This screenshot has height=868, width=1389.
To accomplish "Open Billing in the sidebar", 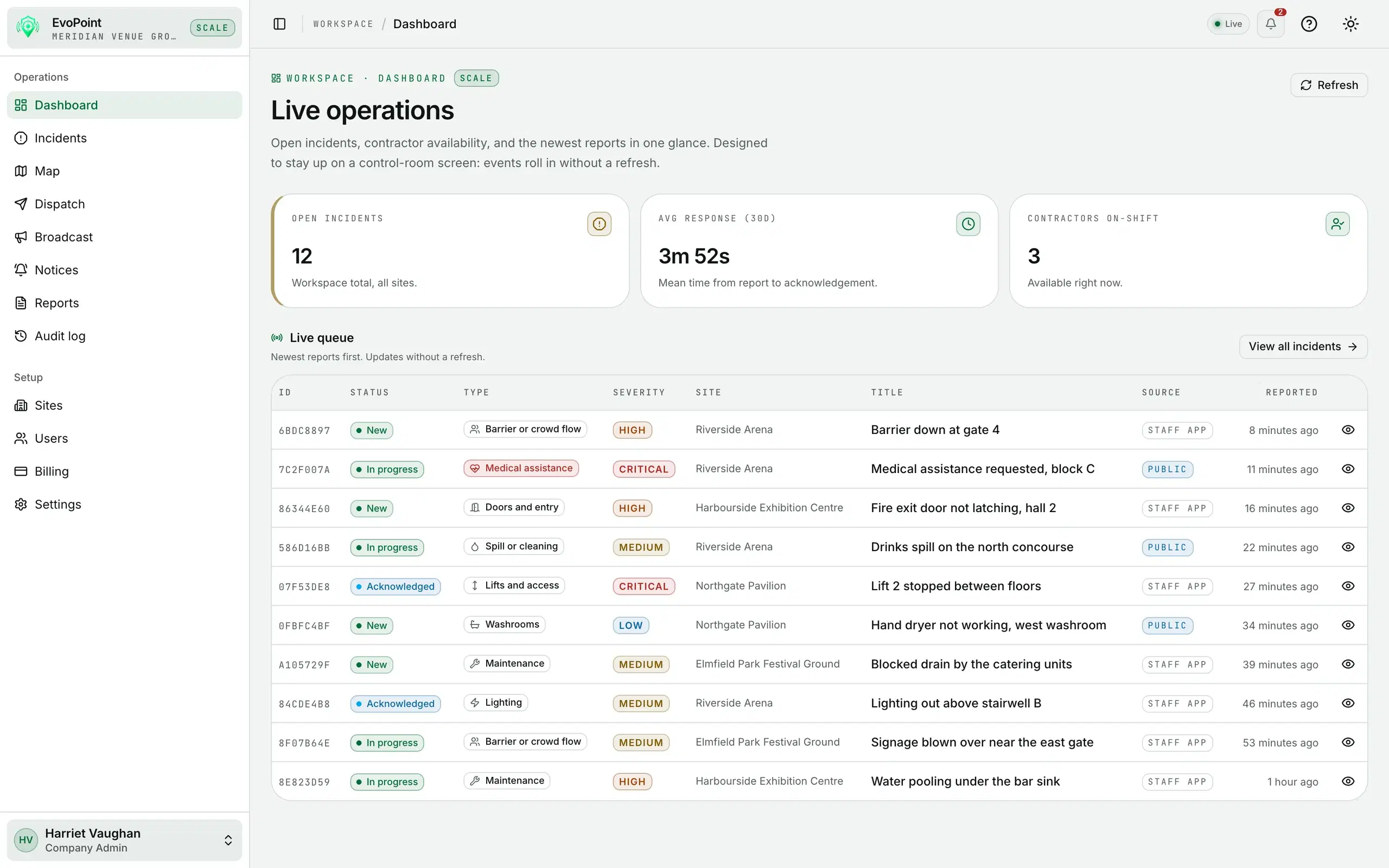I will click(125, 471).
